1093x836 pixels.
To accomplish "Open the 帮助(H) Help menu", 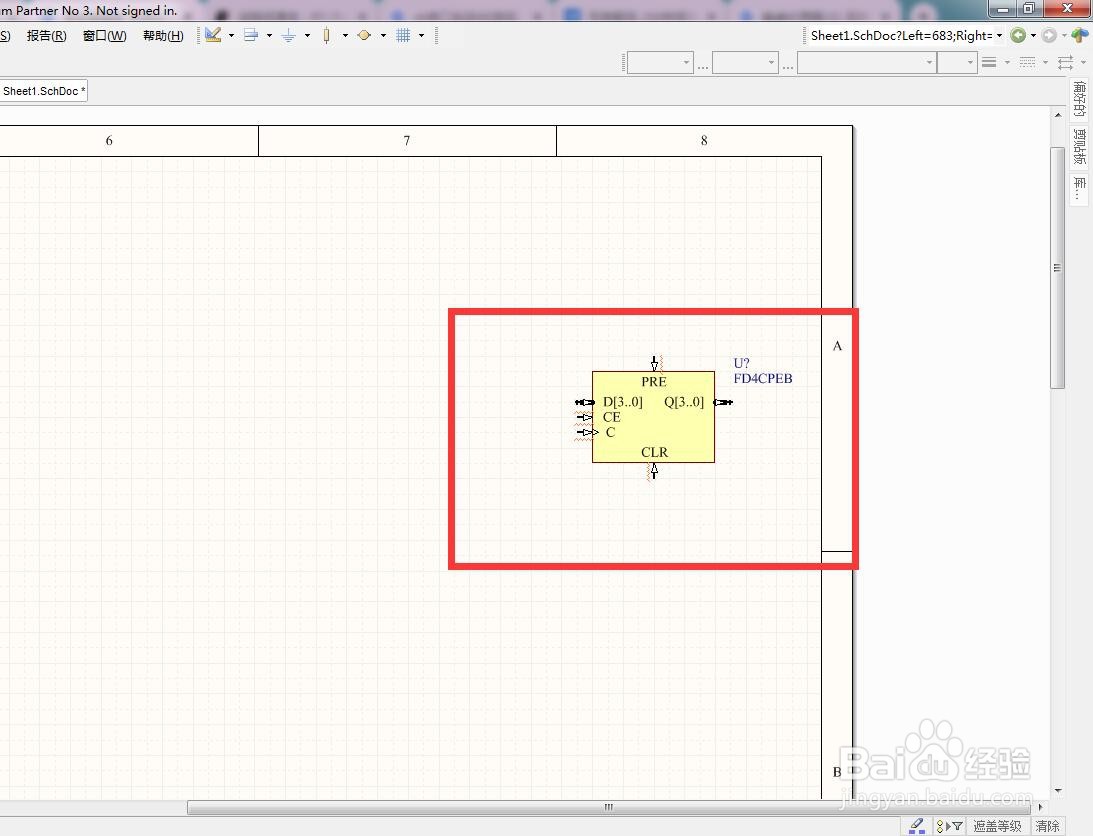I will point(163,36).
